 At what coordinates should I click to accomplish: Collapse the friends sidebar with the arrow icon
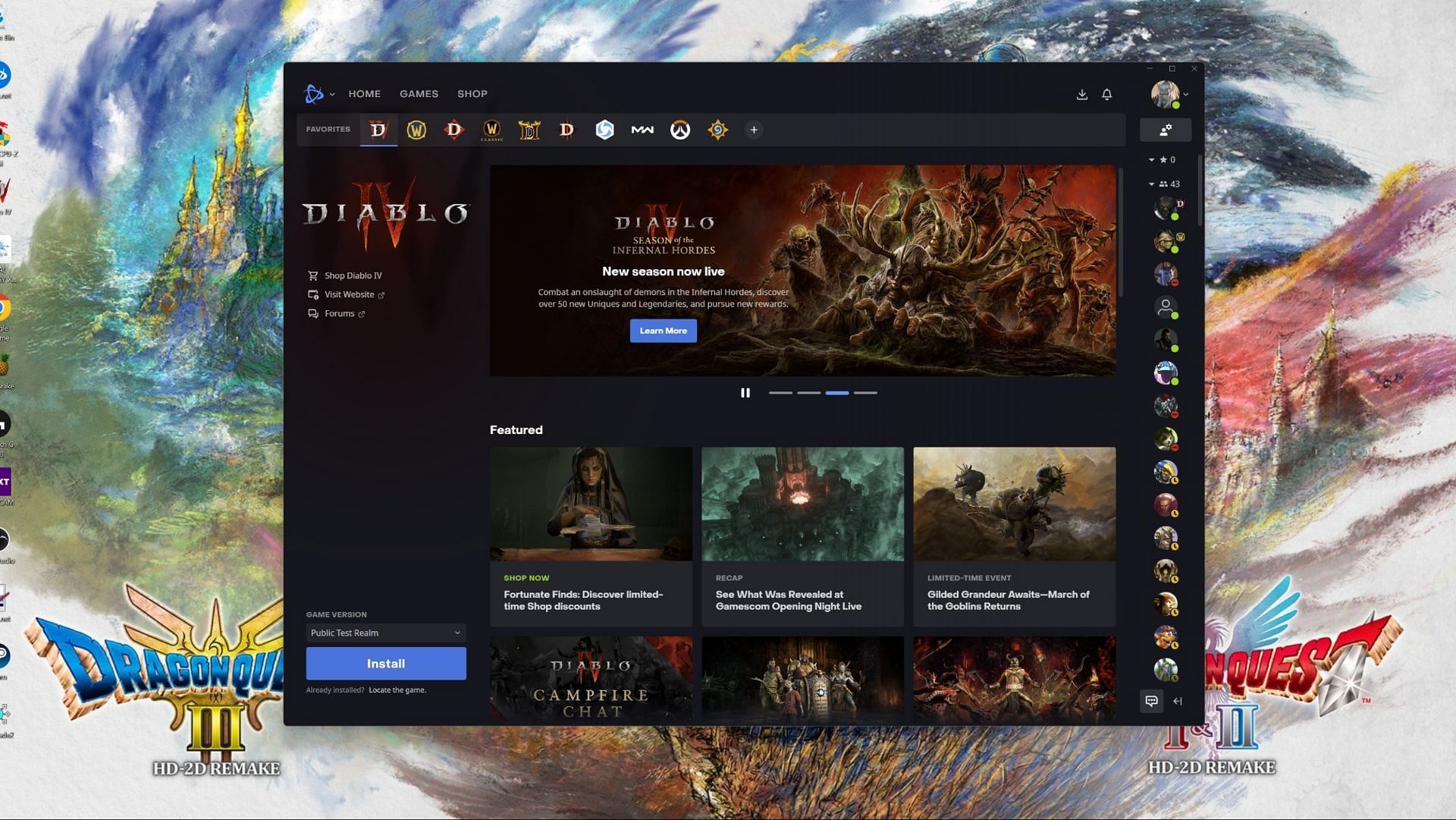1178,701
